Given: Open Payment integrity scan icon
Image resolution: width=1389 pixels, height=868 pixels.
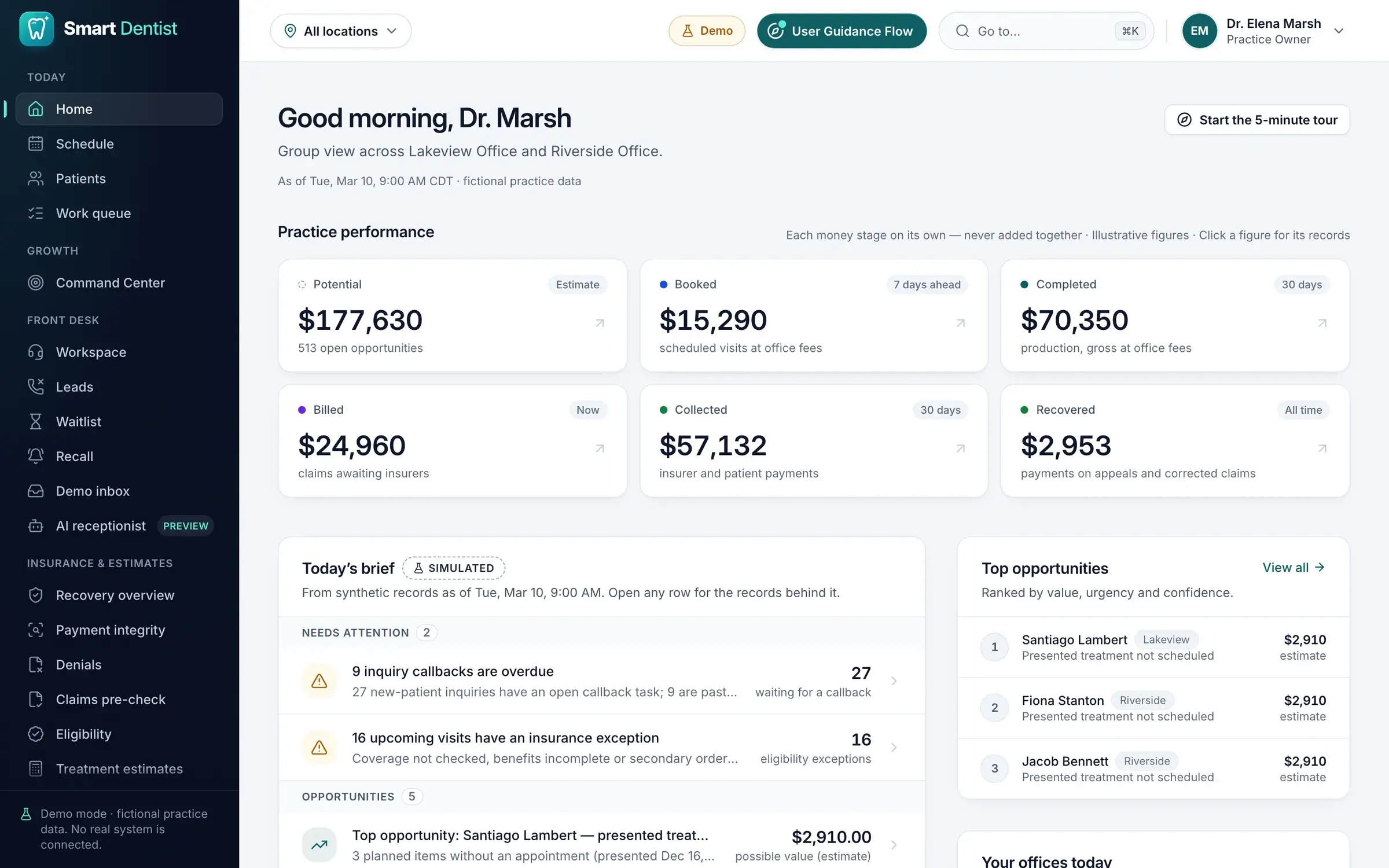Looking at the screenshot, I should coord(36,630).
